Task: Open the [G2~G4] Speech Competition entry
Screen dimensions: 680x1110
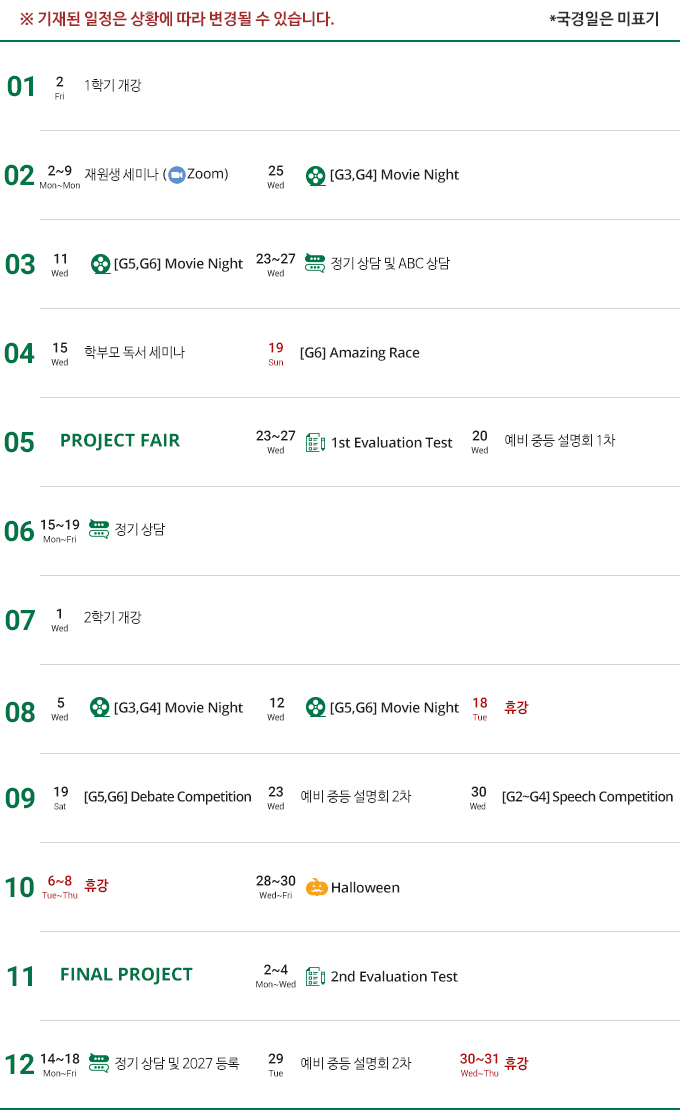Action: pos(587,797)
